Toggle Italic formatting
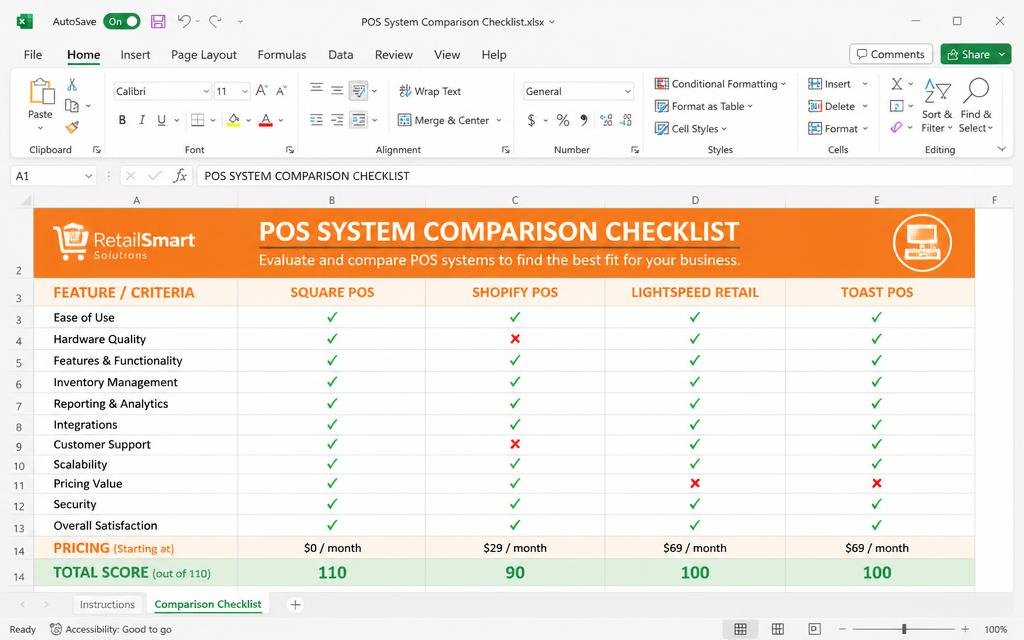The image size is (1024, 640). point(142,120)
